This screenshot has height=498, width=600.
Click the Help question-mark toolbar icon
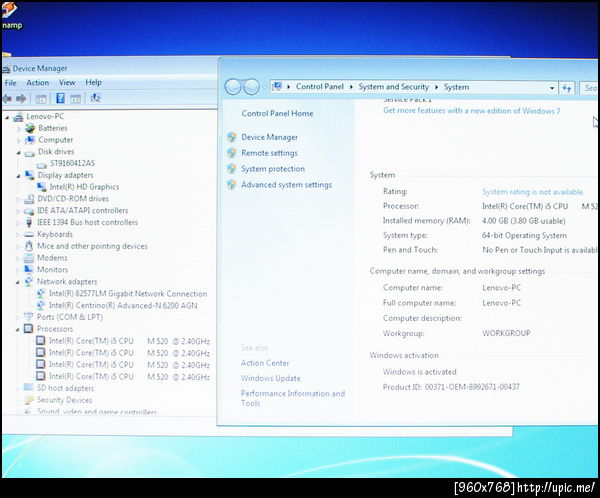click(x=60, y=98)
